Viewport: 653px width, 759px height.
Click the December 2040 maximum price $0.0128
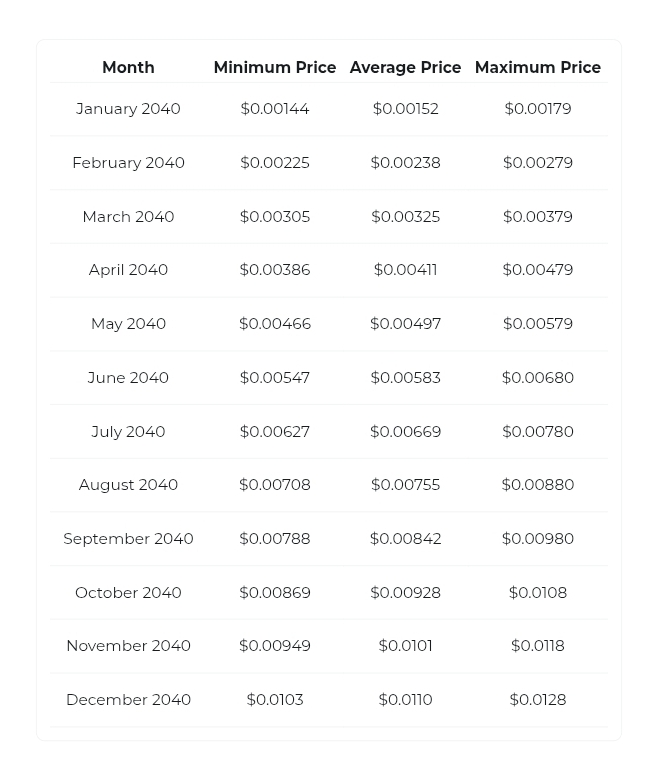click(538, 699)
